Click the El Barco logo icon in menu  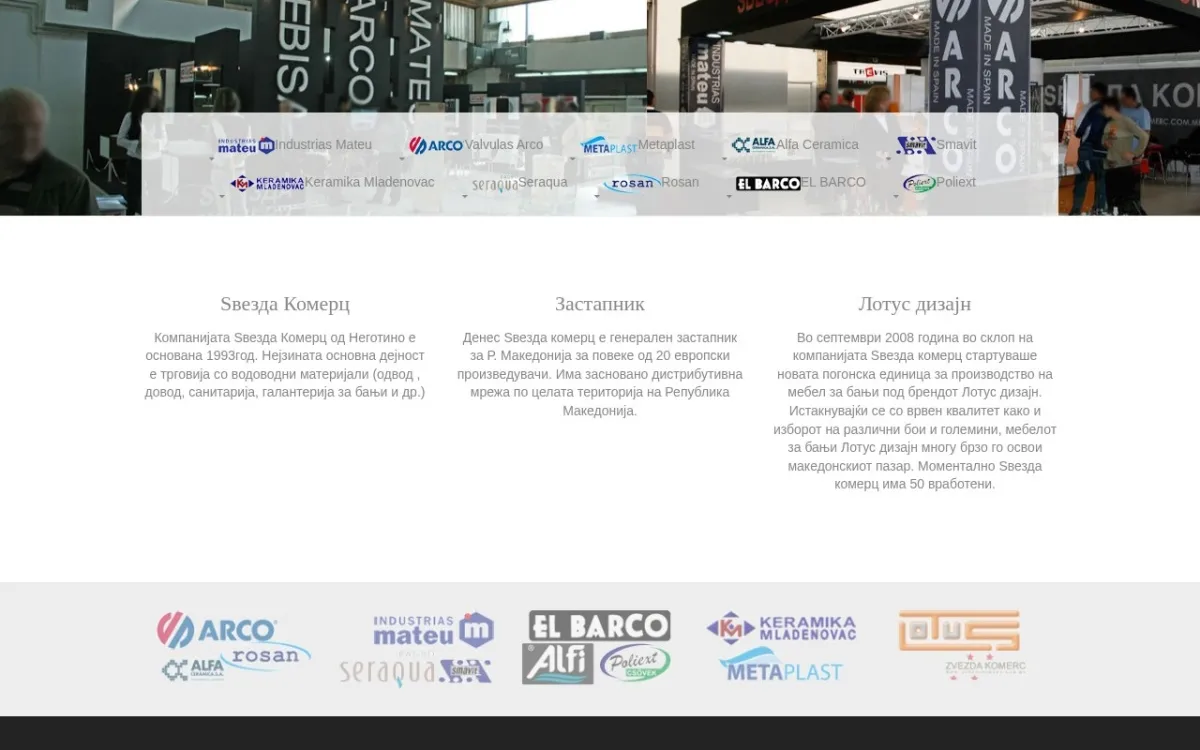(x=768, y=183)
